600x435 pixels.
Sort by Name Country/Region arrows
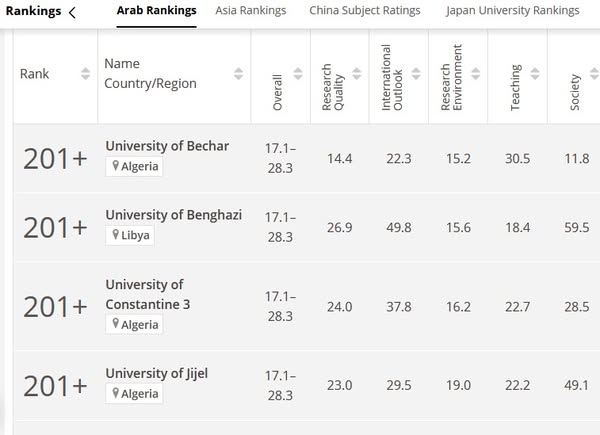pos(238,73)
